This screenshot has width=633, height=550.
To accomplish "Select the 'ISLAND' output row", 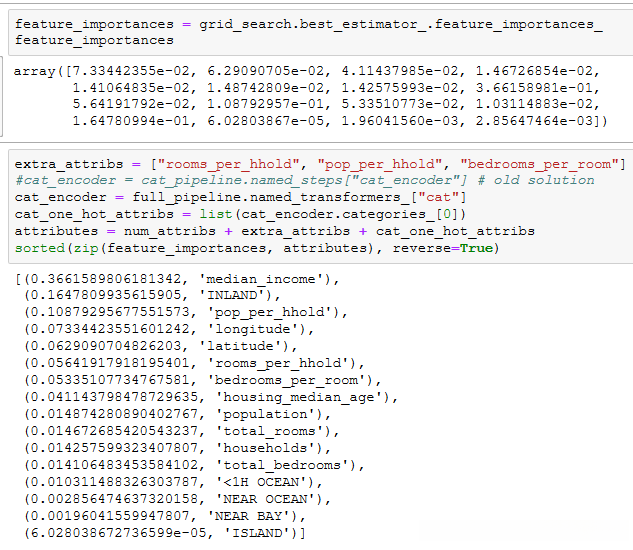I will [165, 533].
